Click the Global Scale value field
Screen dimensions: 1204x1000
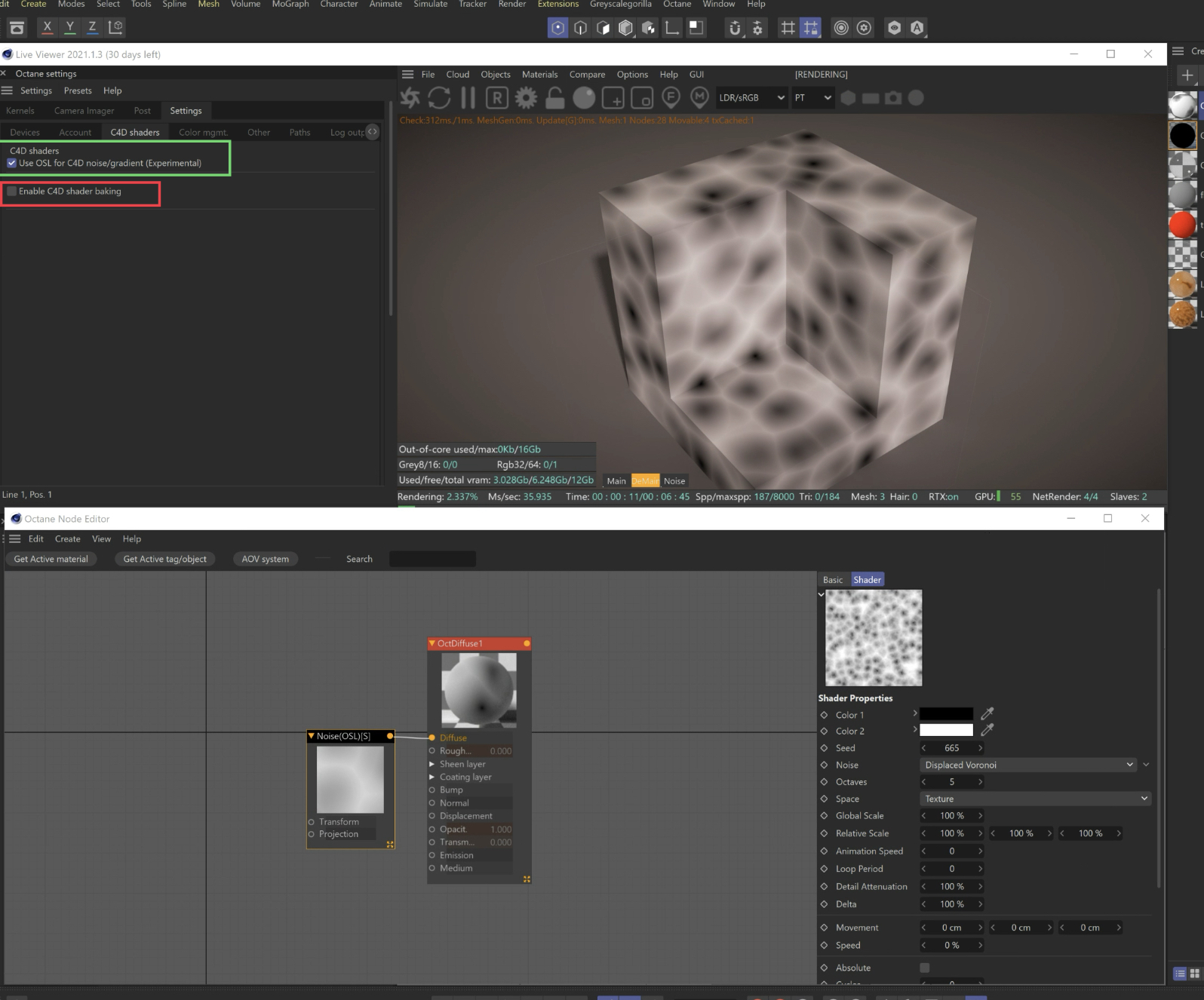coord(952,816)
